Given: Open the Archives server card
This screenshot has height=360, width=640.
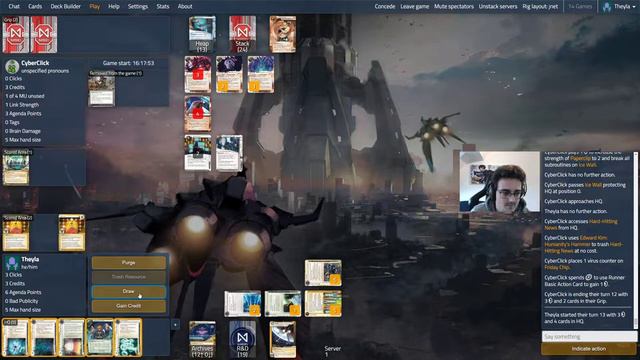Looking at the screenshot, I should [x=202, y=339].
